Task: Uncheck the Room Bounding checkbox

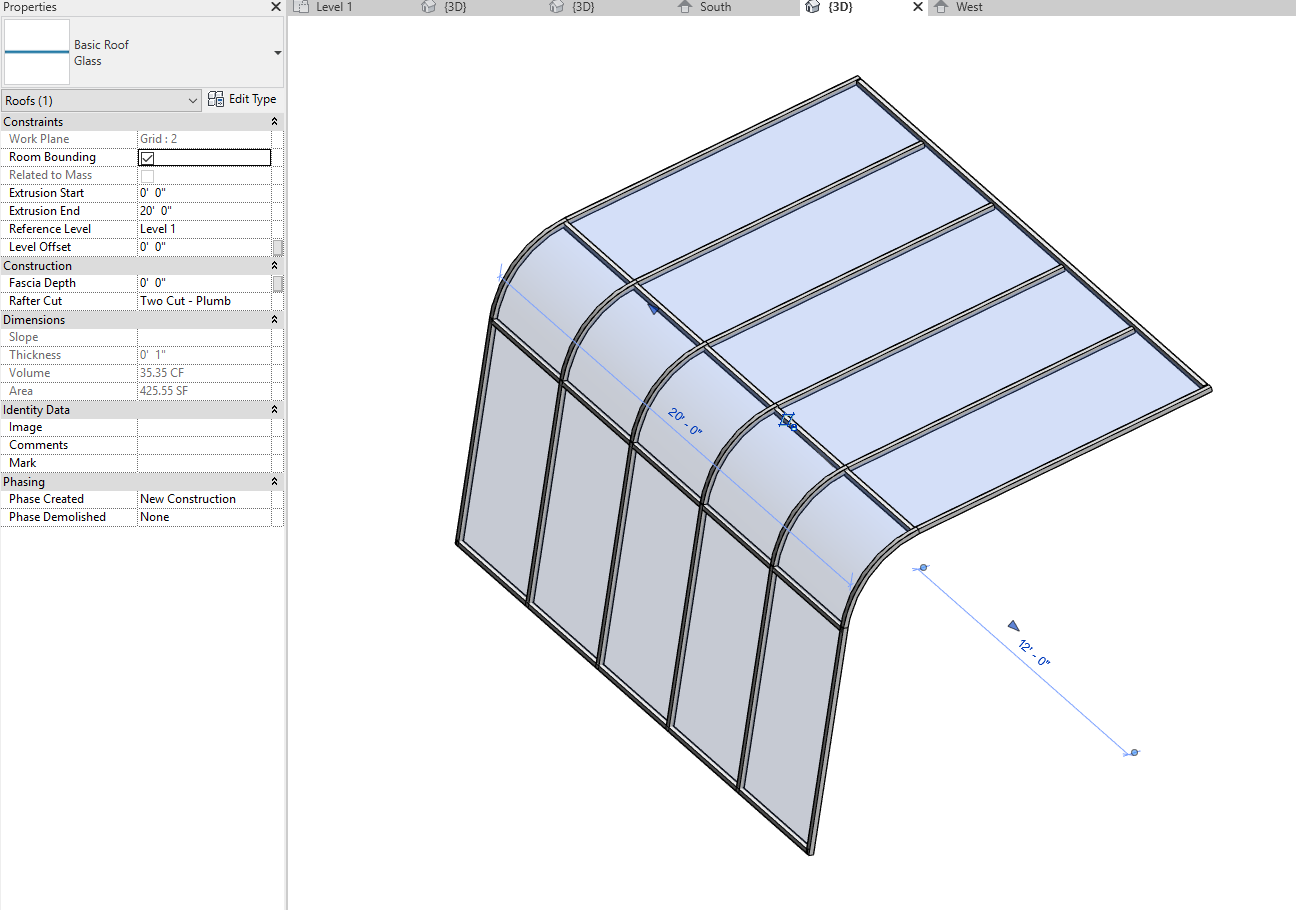Action: coord(146,157)
